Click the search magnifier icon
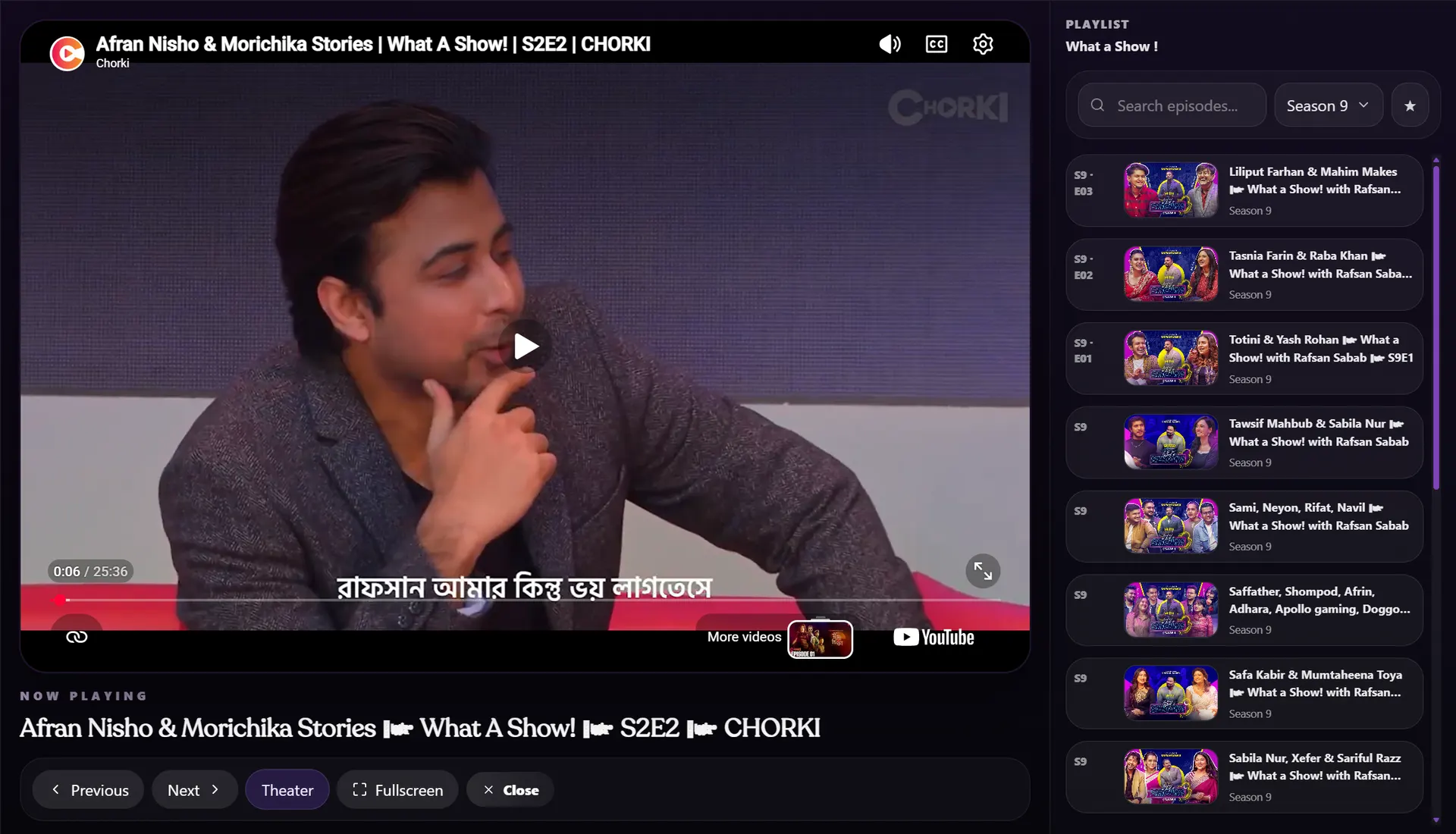 coord(1097,105)
